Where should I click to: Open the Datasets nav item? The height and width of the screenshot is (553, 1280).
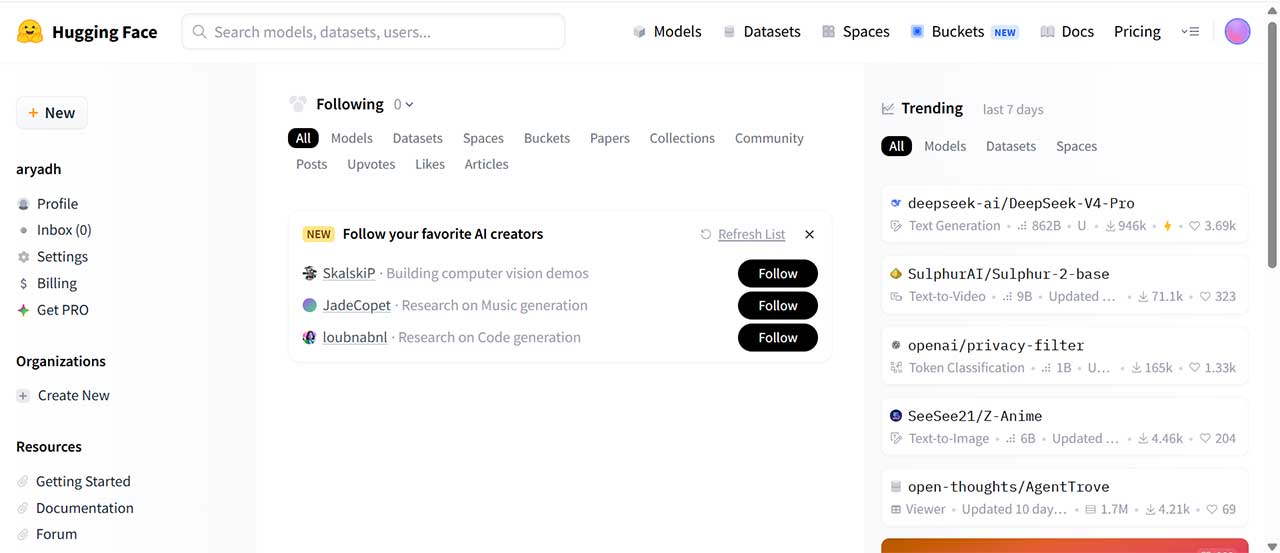pyautogui.click(x=761, y=32)
